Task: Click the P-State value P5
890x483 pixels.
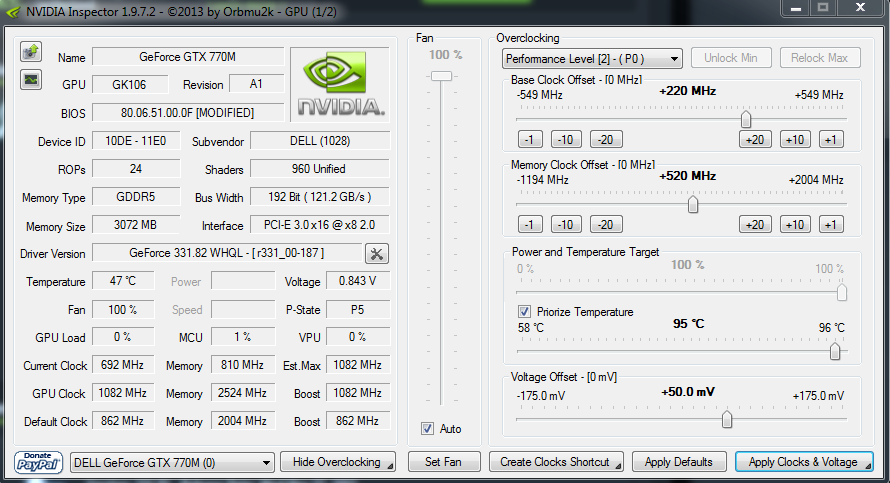Action: click(358, 309)
